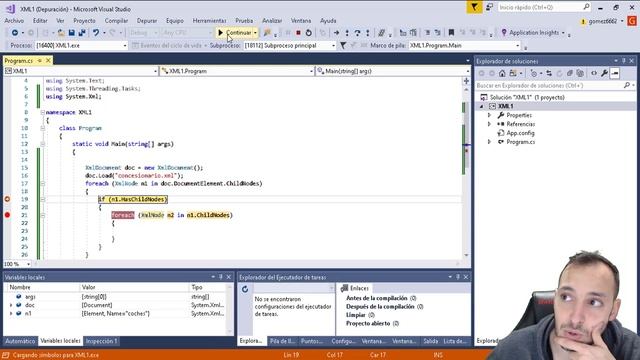Click the Navigate Backward icon
640x360 pixels.
click(15, 33)
